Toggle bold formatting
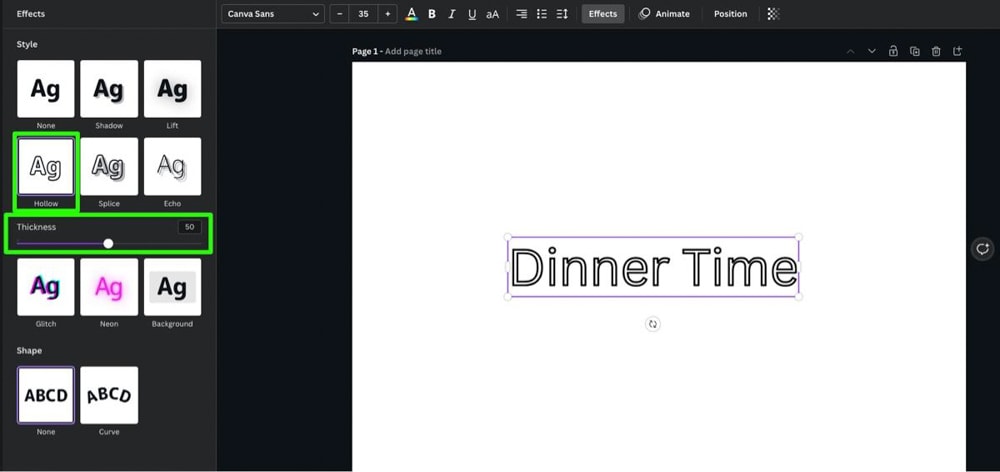 432,13
